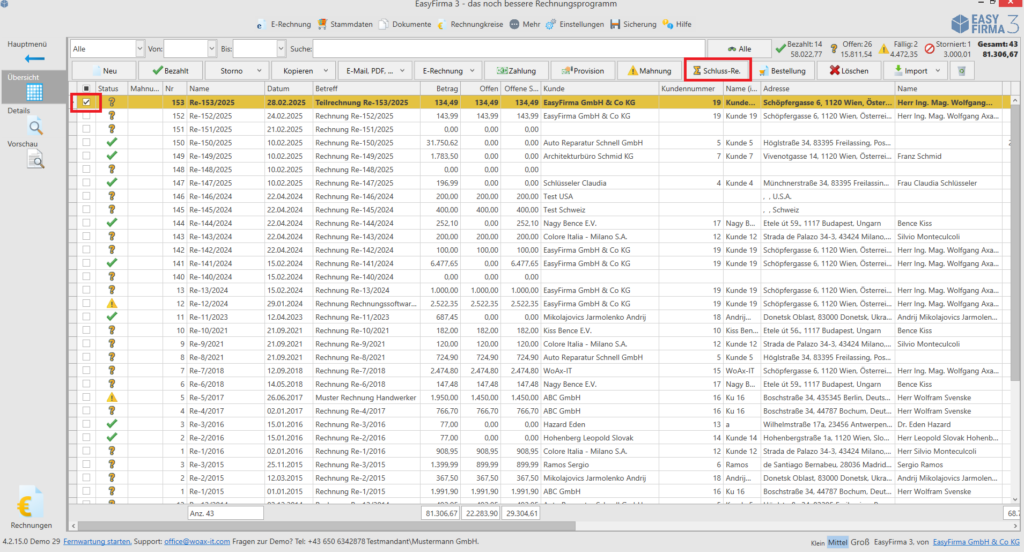Set font size to Groß

tap(859, 542)
